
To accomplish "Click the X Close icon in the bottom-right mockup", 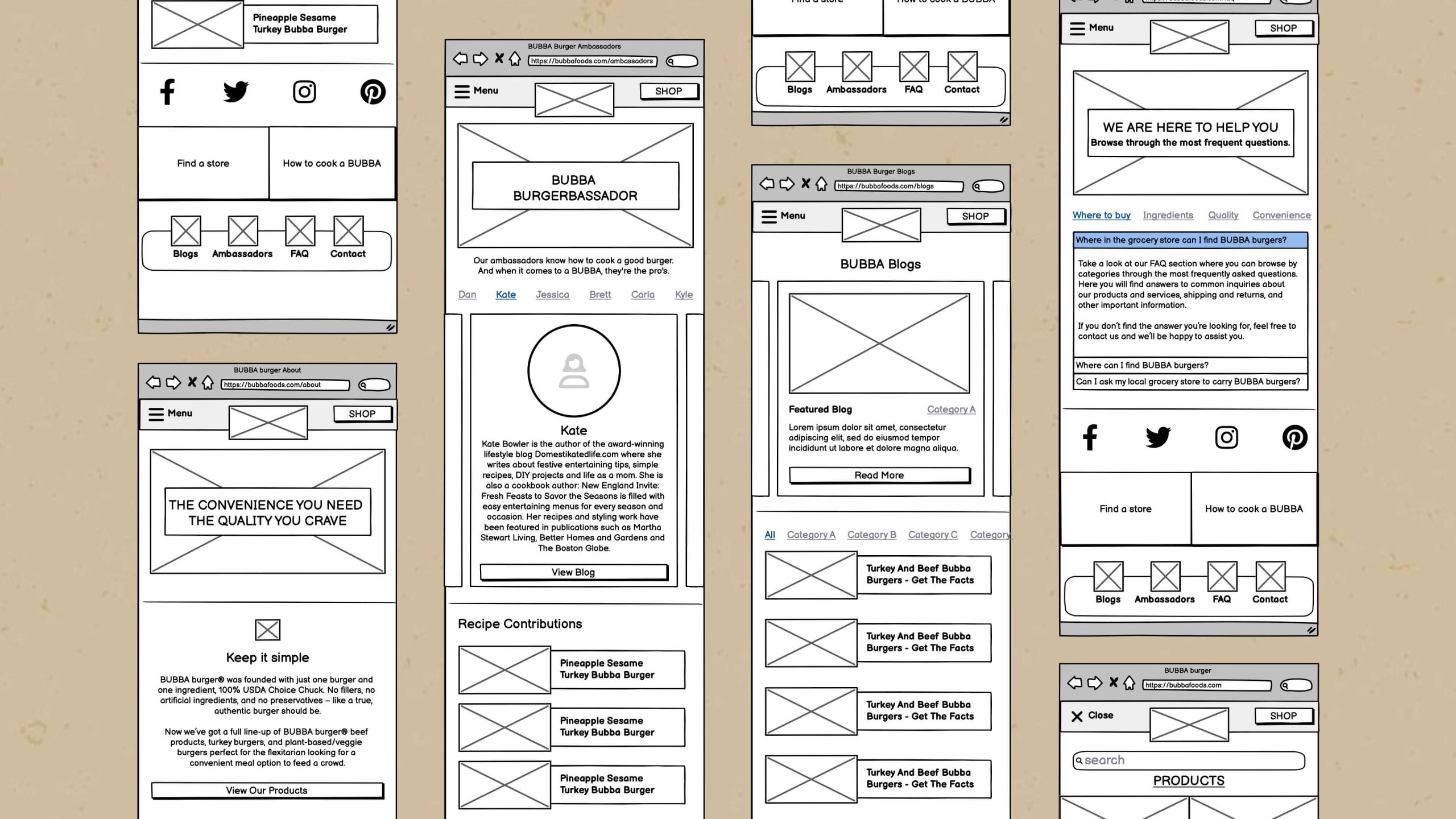I will [1077, 717].
